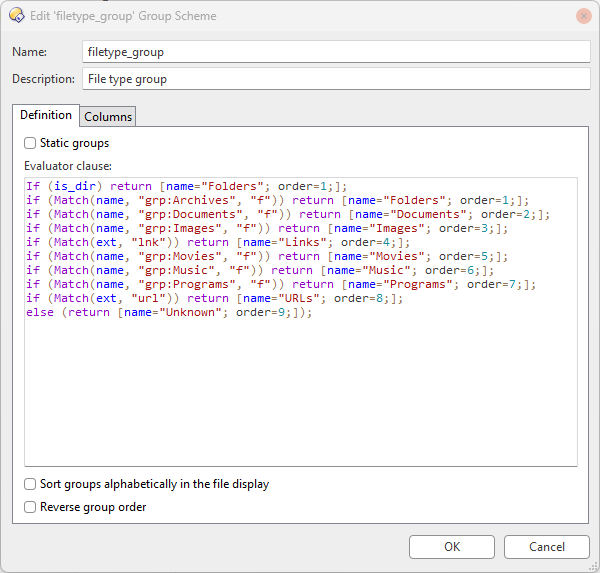Click the Group Scheme app icon in title bar
The image size is (600, 573).
17,16
